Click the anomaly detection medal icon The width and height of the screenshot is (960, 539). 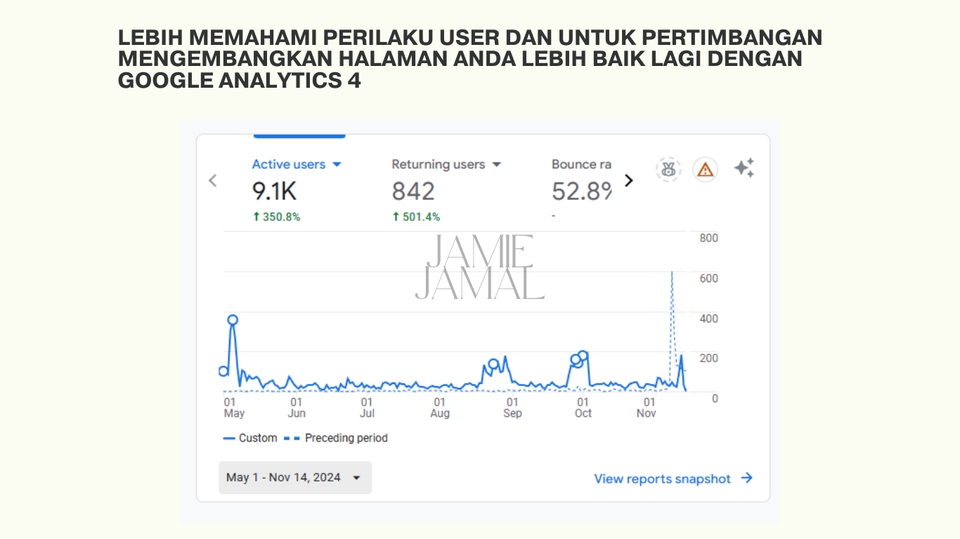(x=669, y=169)
